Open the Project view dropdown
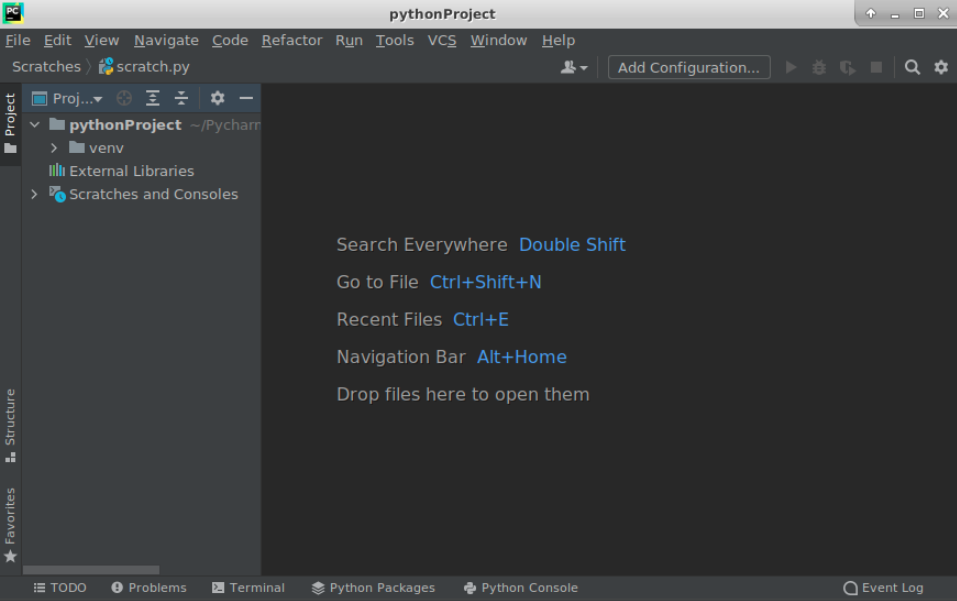This screenshot has width=957, height=601. pos(68,98)
